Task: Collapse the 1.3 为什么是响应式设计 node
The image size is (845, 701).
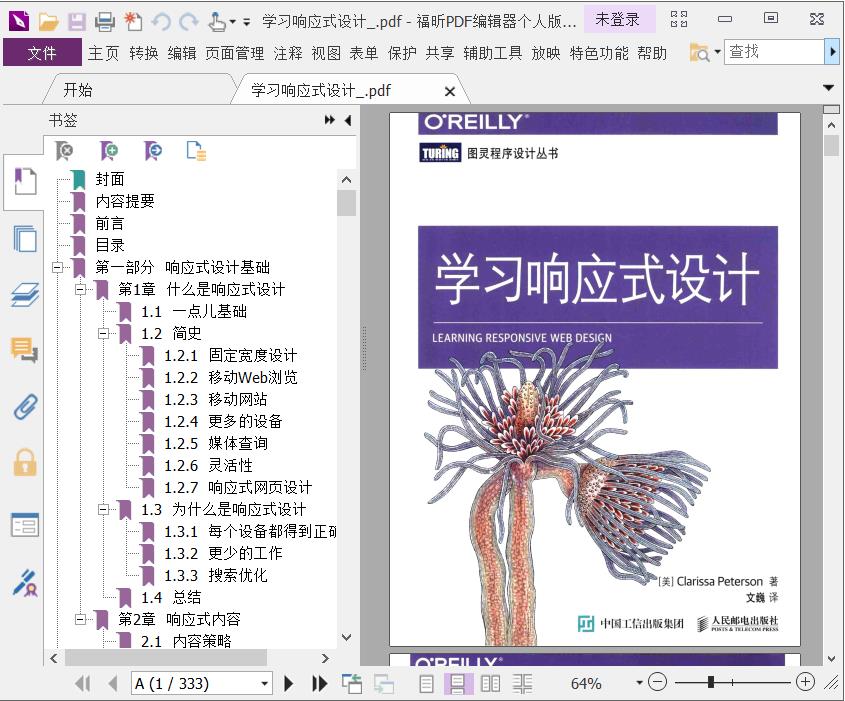Action: pyautogui.click(x=103, y=509)
